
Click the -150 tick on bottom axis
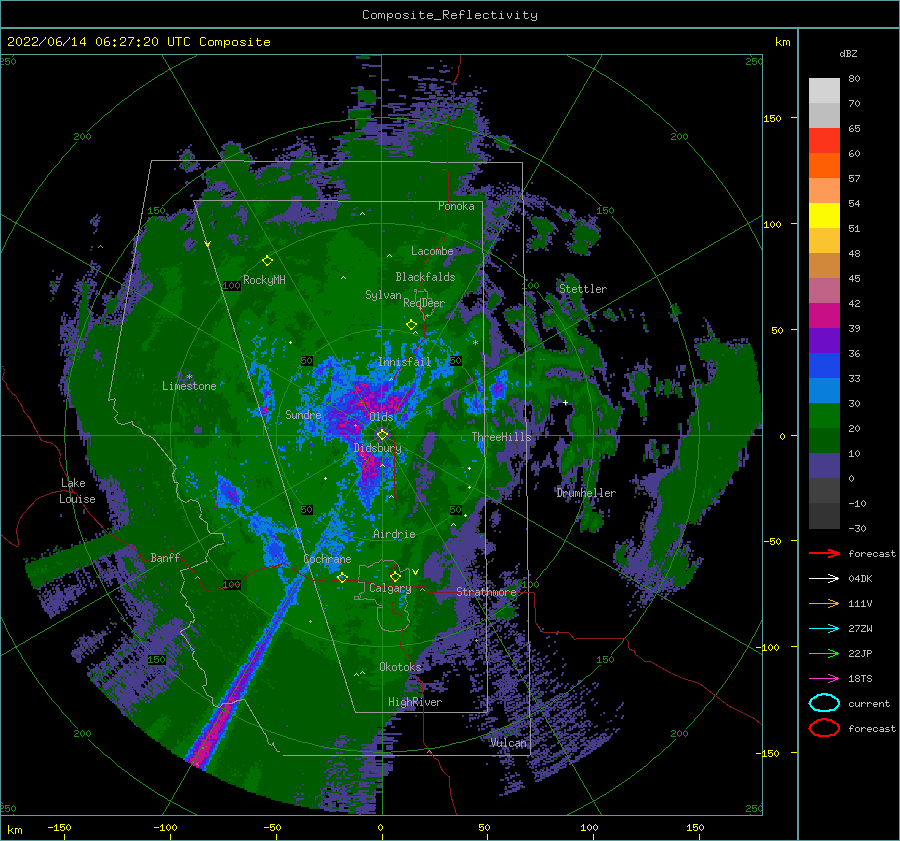pos(59,827)
